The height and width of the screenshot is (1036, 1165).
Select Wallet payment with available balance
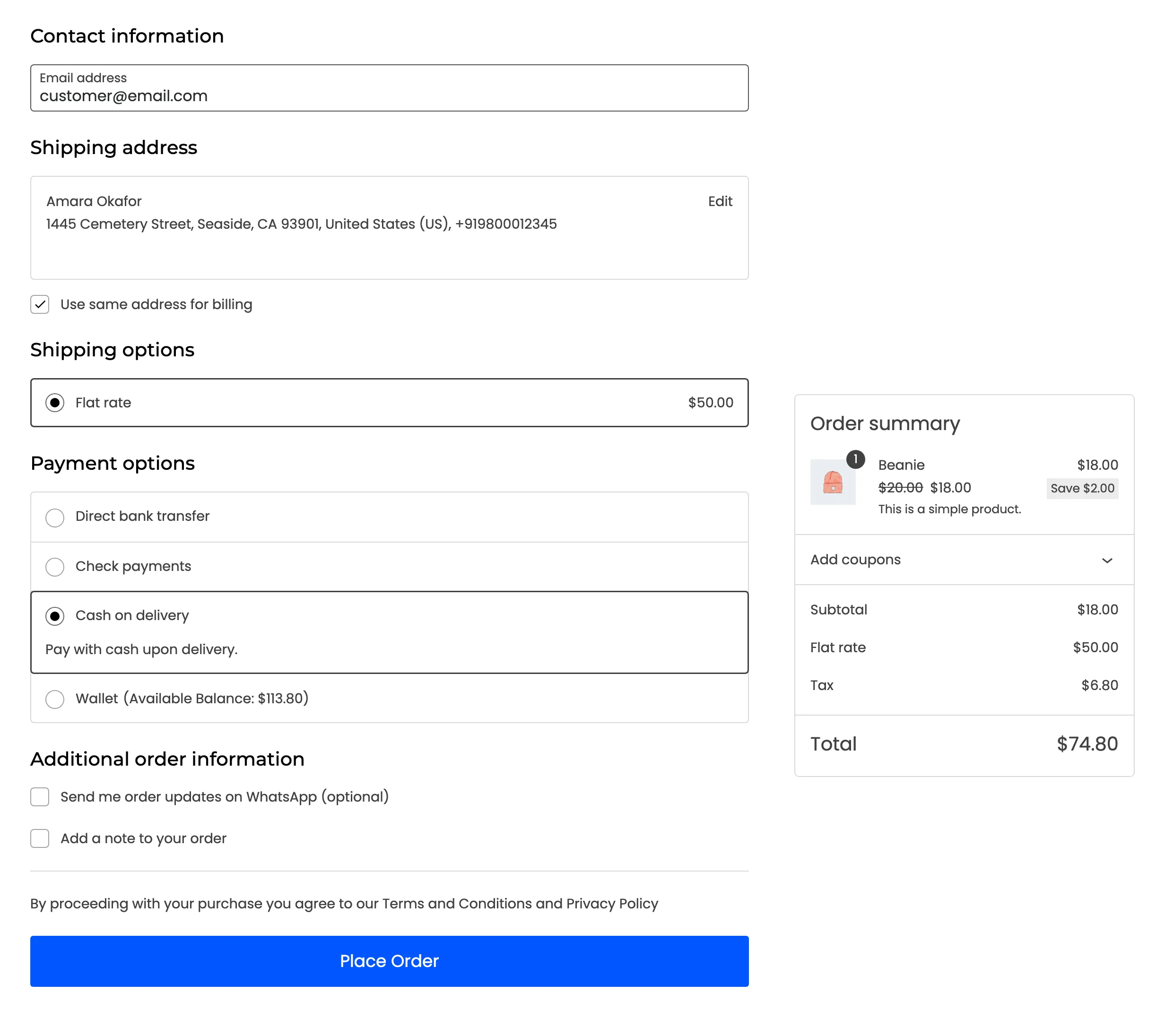pos(55,699)
